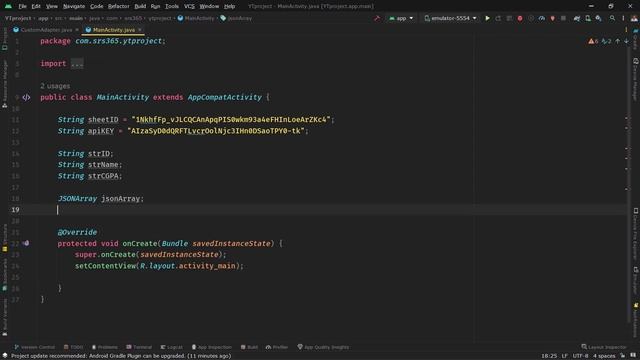Open Build Variants side panel
Image resolution: width=640 pixels, height=360 pixels.
[5, 318]
